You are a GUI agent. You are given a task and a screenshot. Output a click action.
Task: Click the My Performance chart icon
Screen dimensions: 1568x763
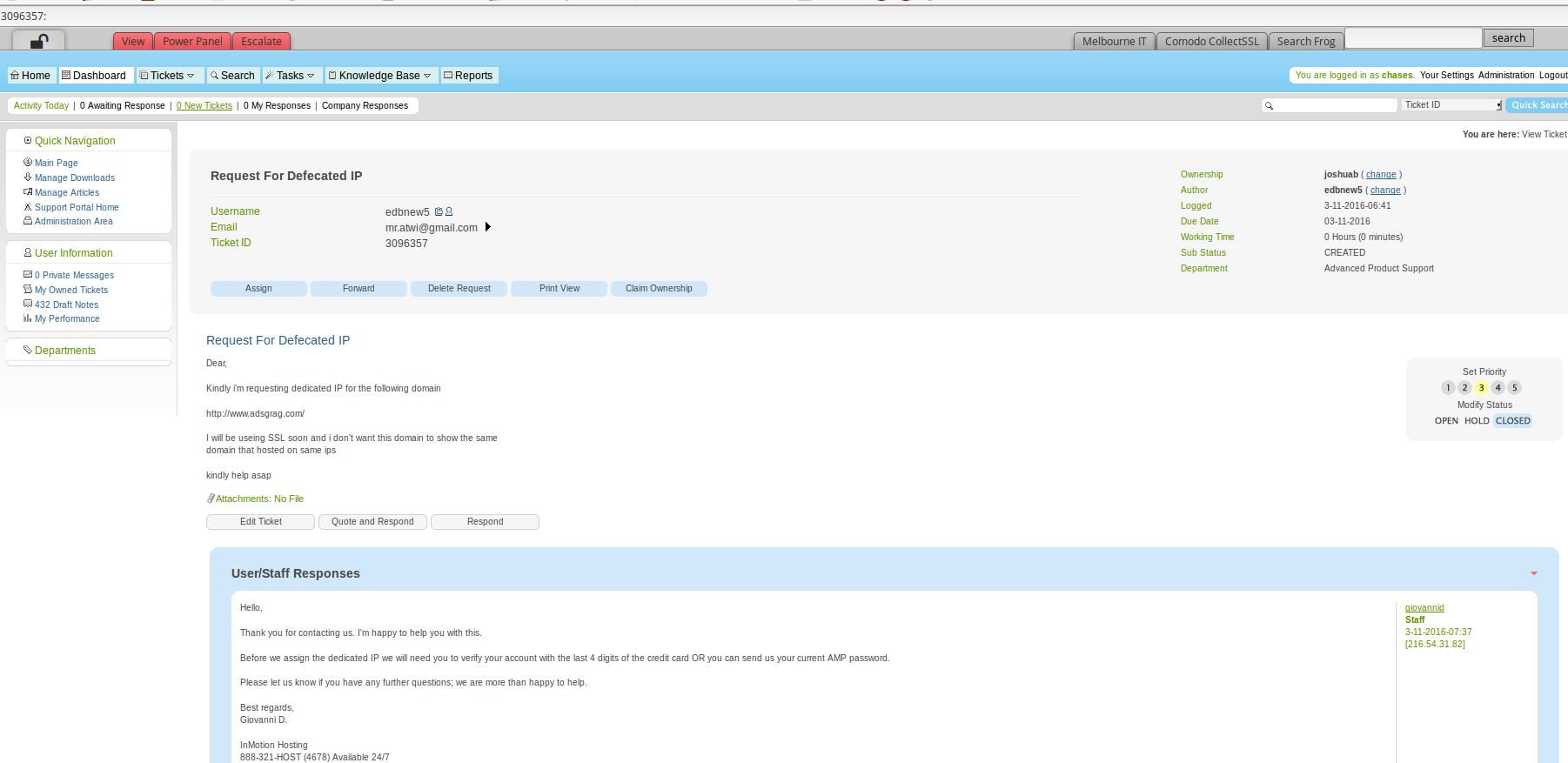click(28, 318)
